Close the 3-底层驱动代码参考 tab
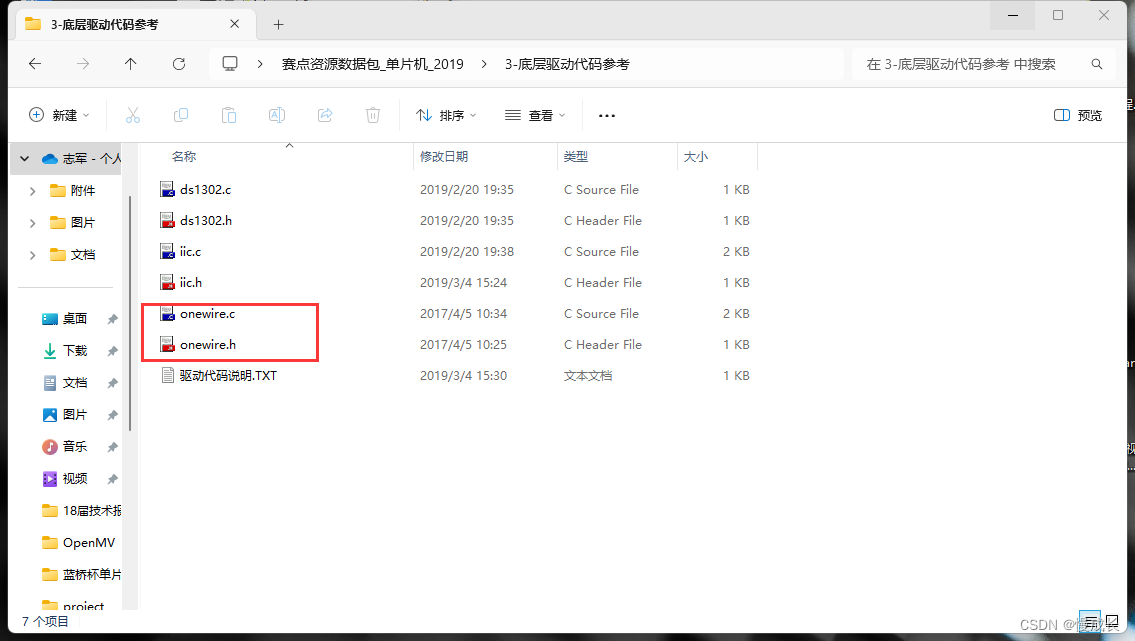The width and height of the screenshot is (1135, 641). (235, 24)
